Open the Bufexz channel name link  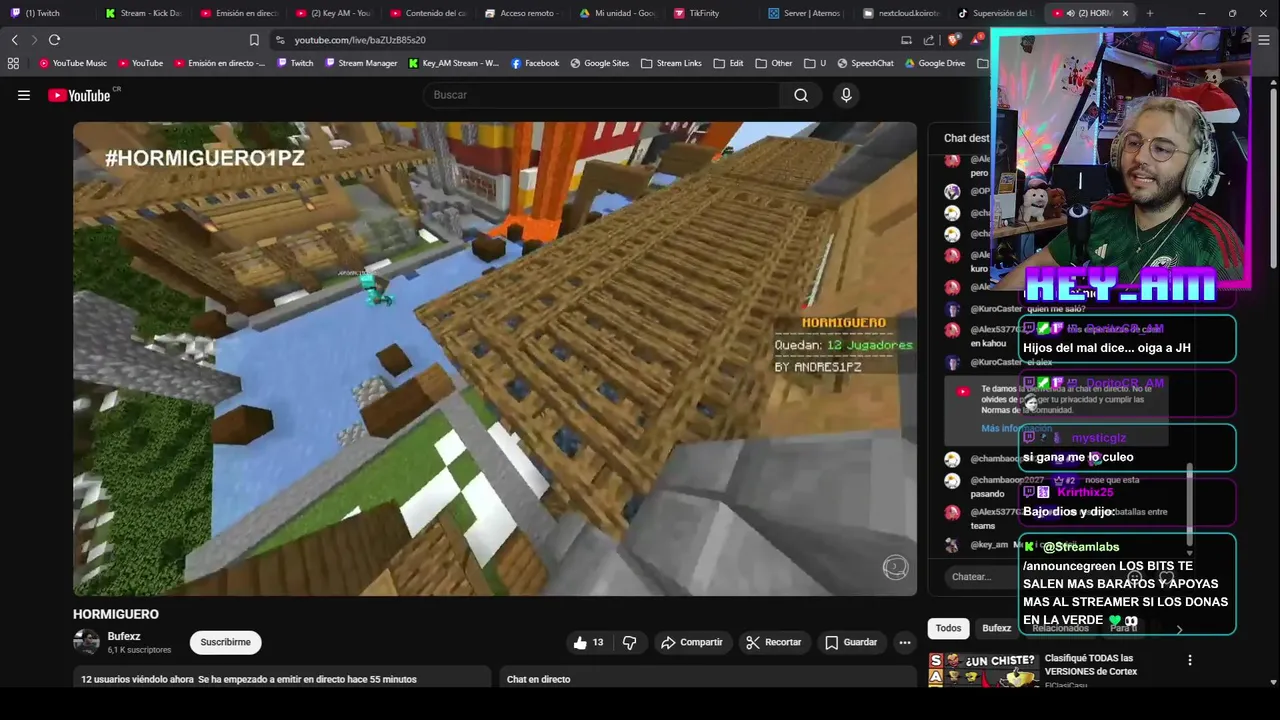(x=124, y=636)
